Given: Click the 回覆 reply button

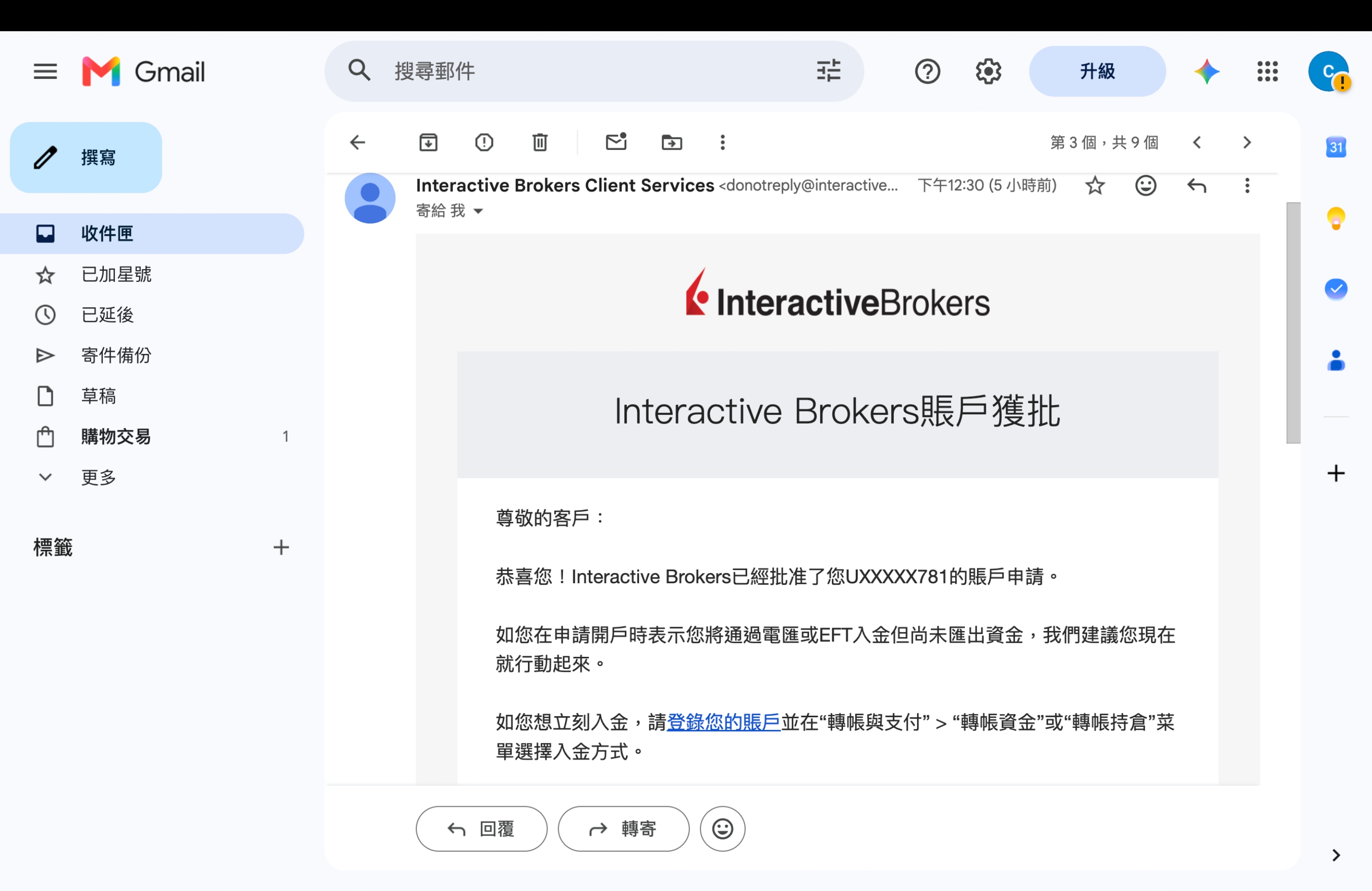Looking at the screenshot, I should (481, 829).
